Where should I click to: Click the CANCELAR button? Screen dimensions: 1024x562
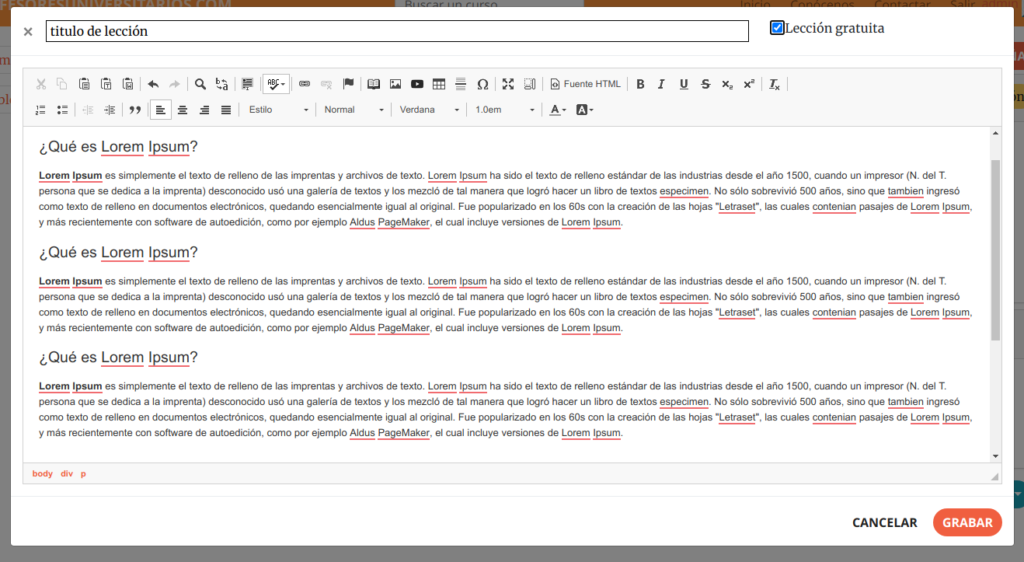coord(884,522)
